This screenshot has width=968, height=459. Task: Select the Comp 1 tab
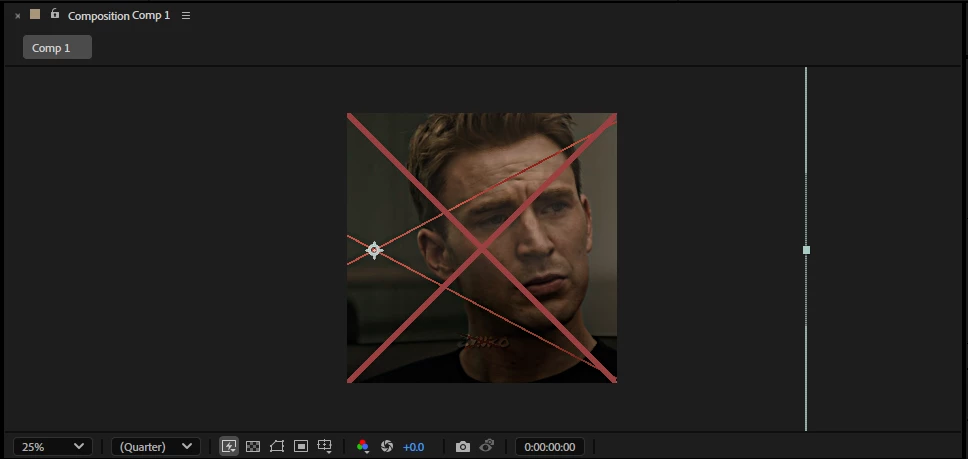[57, 48]
